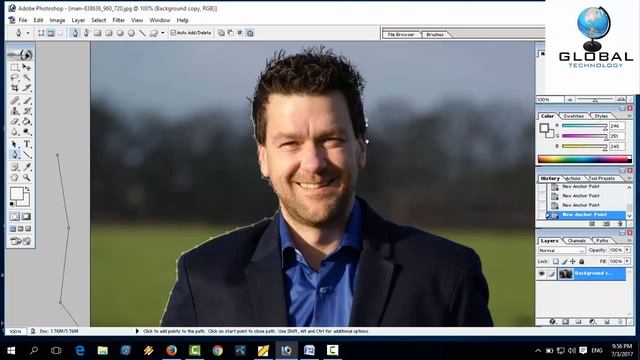
Task: Select the Clone Stamp tool
Action: click(15, 111)
